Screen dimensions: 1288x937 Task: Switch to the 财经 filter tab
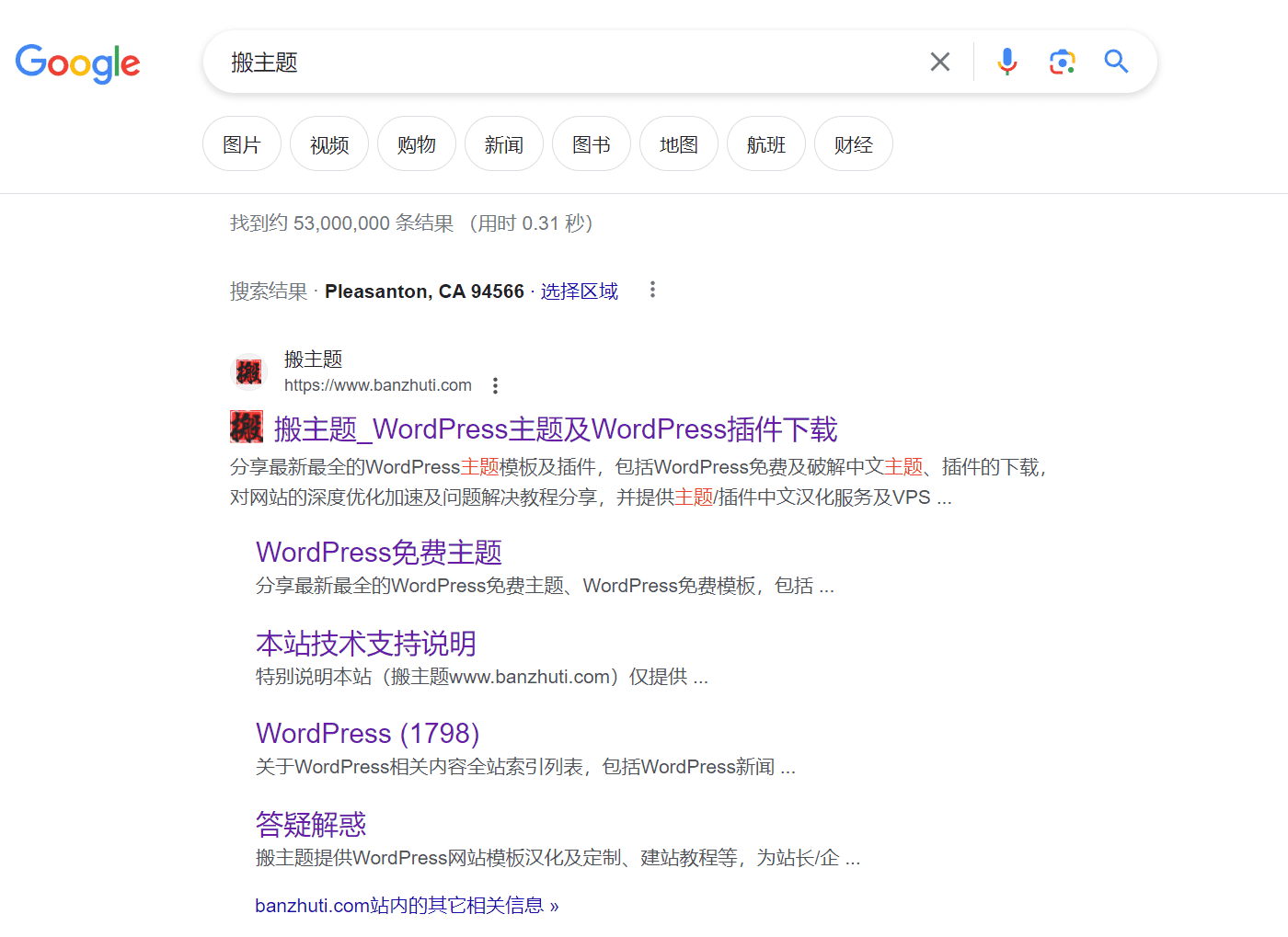click(x=854, y=143)
